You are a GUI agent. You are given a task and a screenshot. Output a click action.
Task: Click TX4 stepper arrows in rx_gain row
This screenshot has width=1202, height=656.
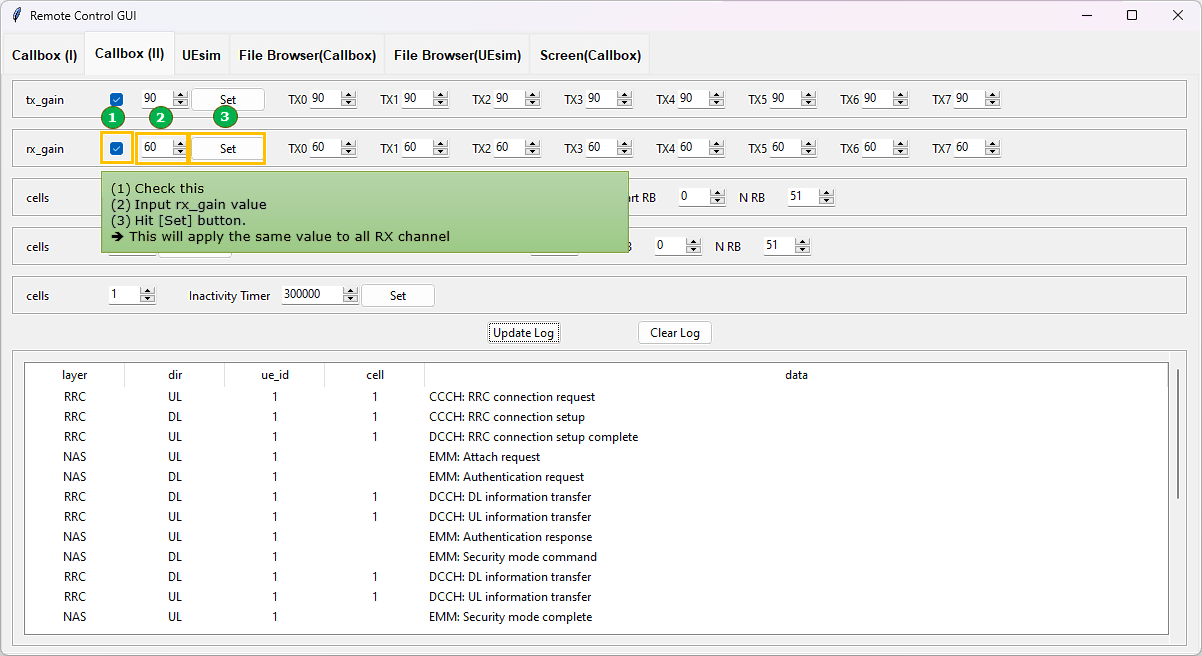coord(716,148)
